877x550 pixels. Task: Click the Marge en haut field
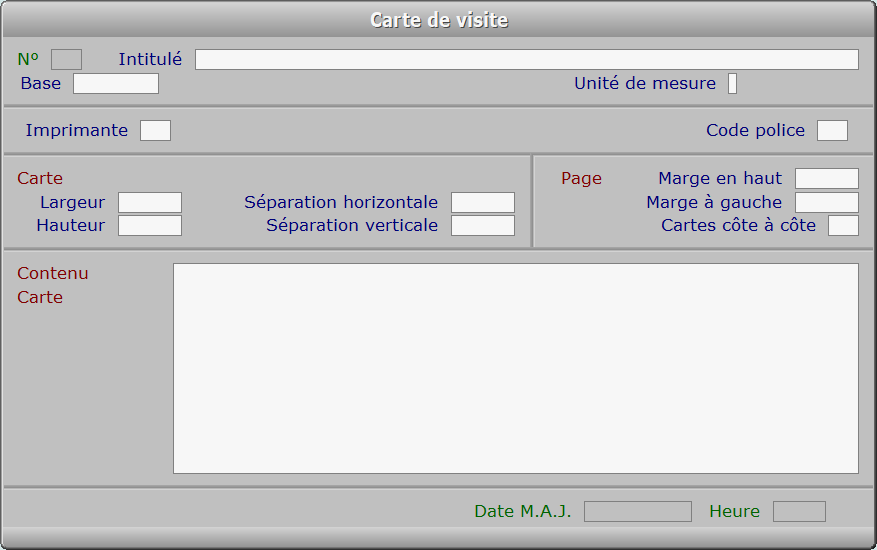[827, 178]
